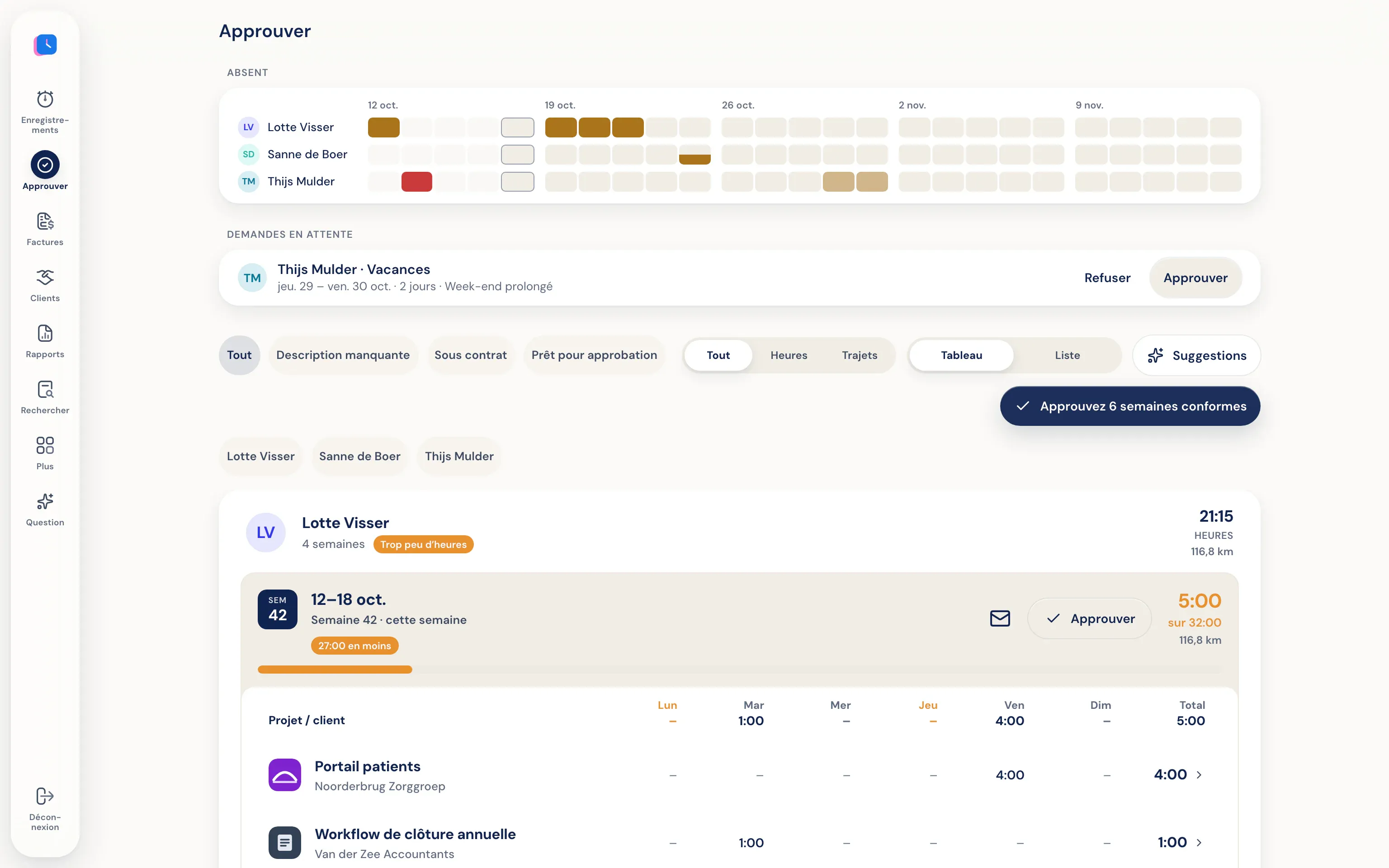This screenshot has height=868, width=1389.
Task: Expand Workflow de clôture annuelle chevron
Action: (1199, 843)
